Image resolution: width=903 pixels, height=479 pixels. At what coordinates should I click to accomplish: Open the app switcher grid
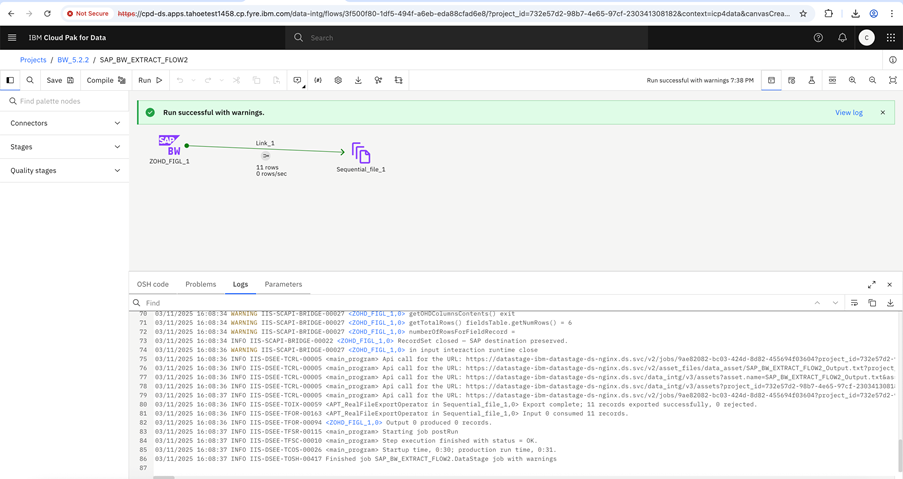[x=890, y=37]
